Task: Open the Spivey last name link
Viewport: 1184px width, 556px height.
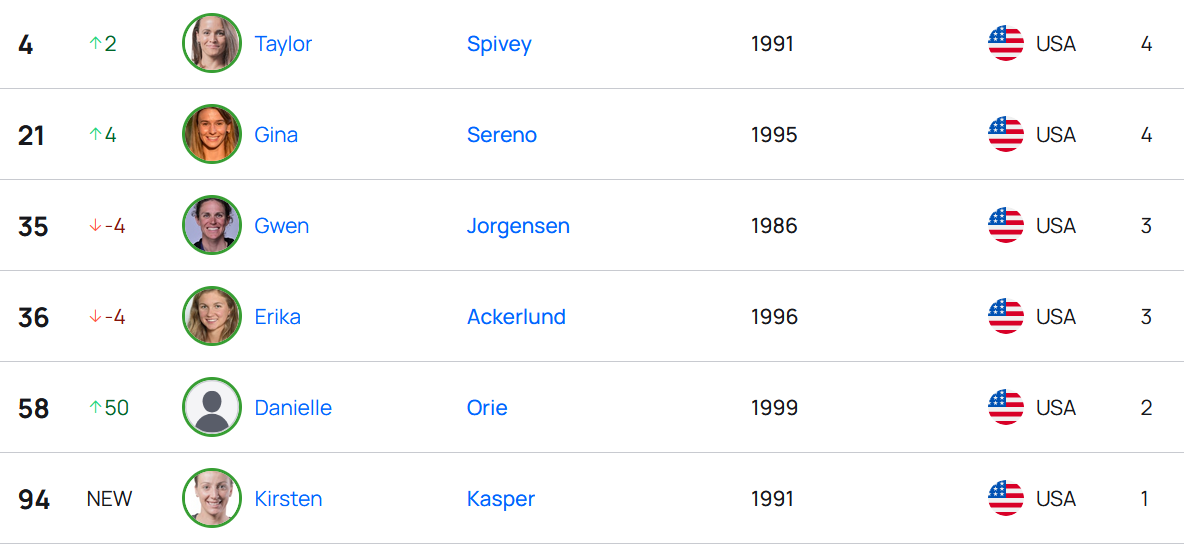Action: click(x=499, y=44)
